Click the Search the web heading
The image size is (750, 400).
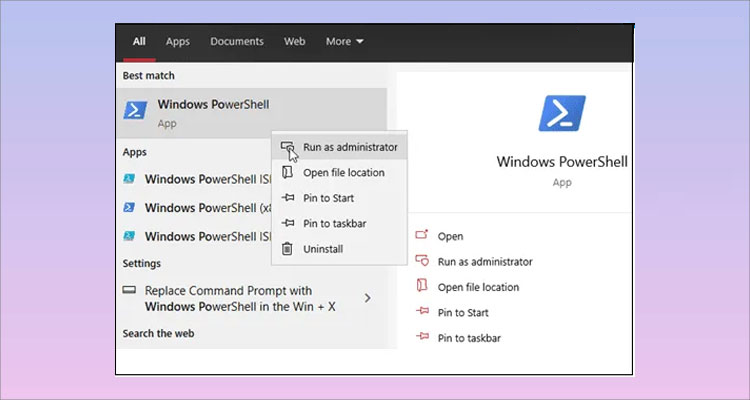pos(158,333)
